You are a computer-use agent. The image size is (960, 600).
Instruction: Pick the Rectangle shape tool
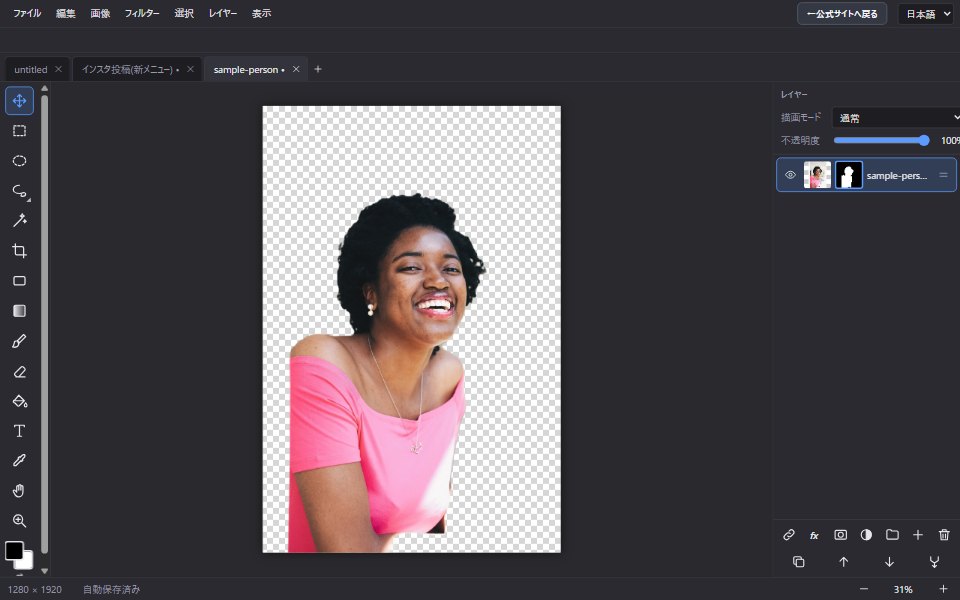coord(20,280)
